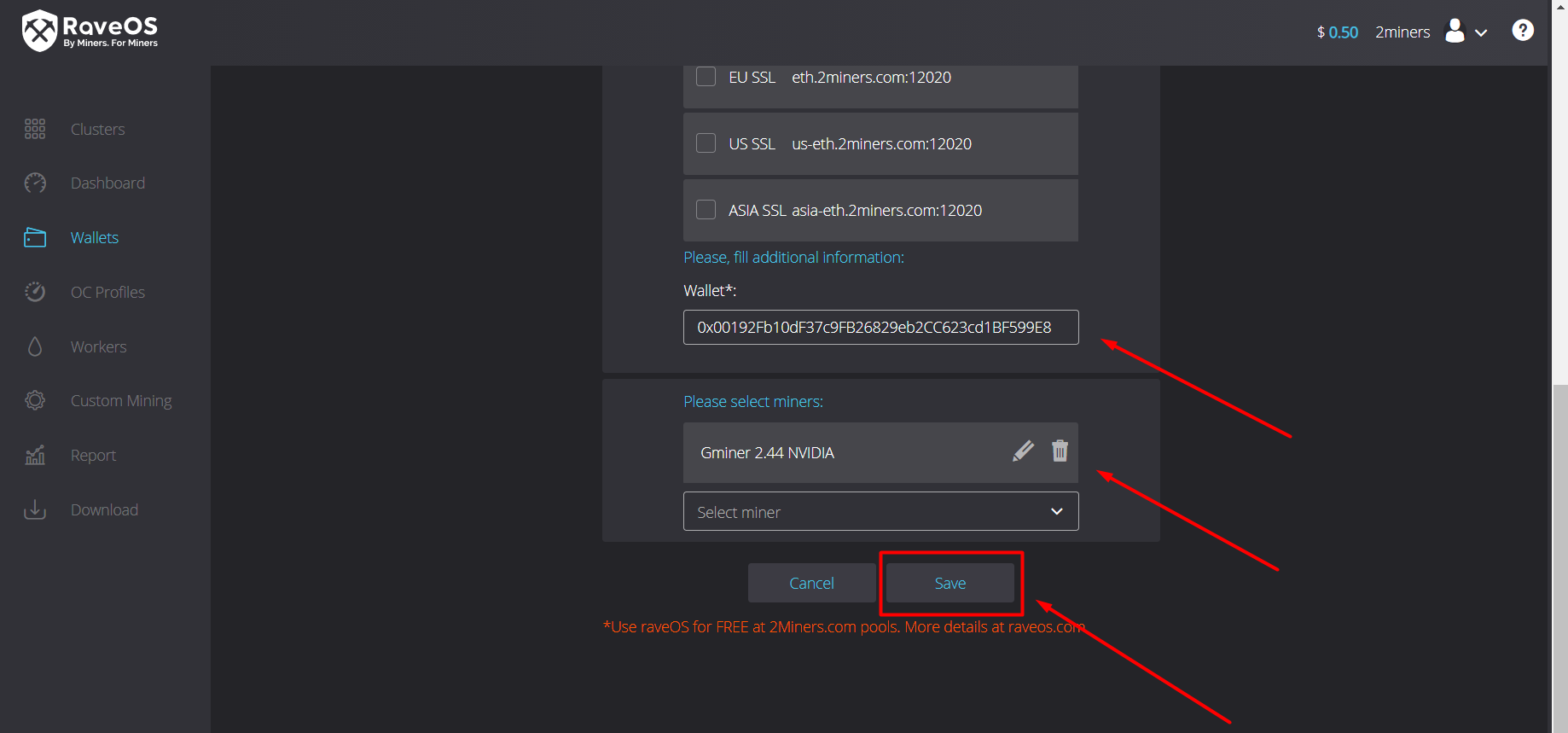Click the Gminer 2.44 NVIDIA miner name

pyautogui.click(x=767, y=452)
